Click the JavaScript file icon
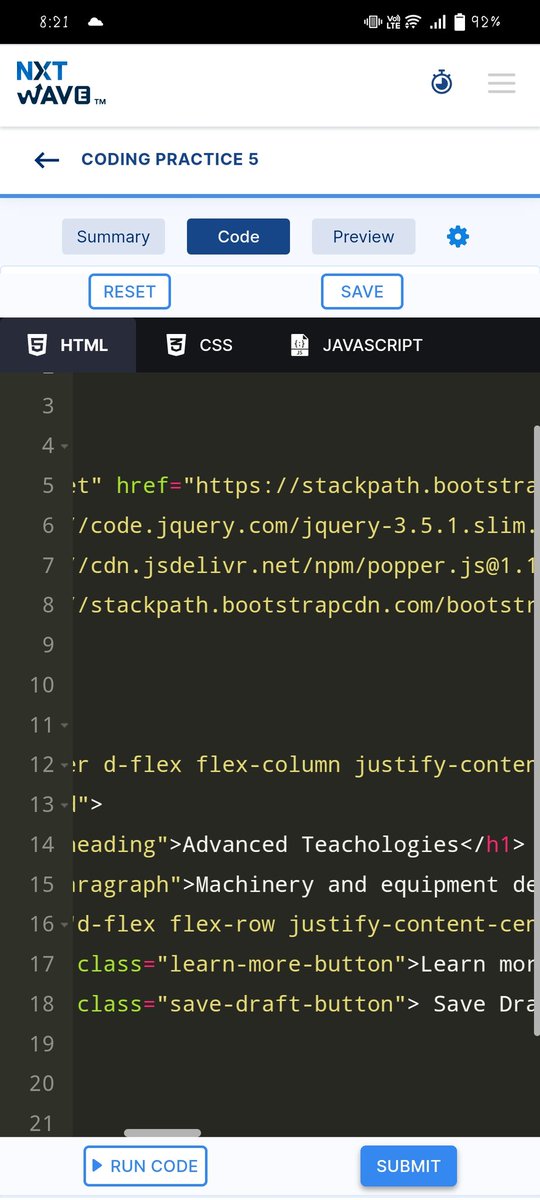 [x=299, y=345]
